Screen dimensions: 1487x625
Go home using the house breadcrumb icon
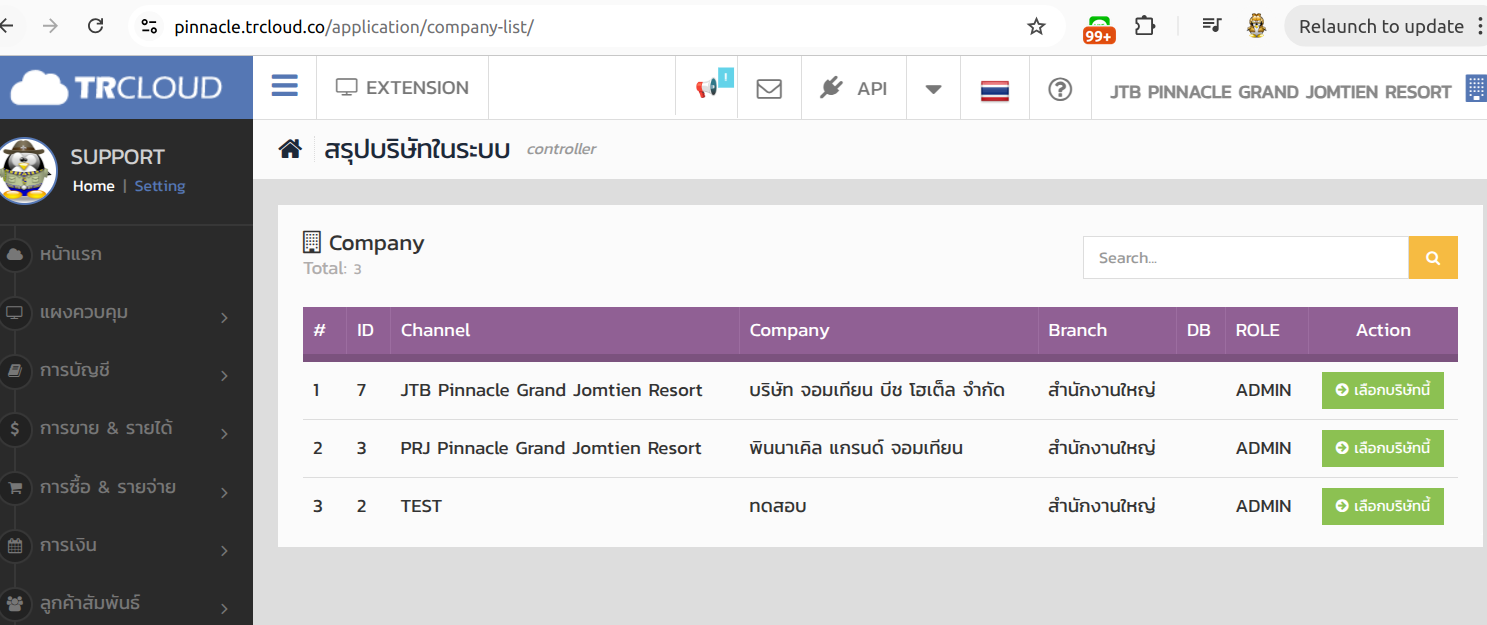point(290,149)
